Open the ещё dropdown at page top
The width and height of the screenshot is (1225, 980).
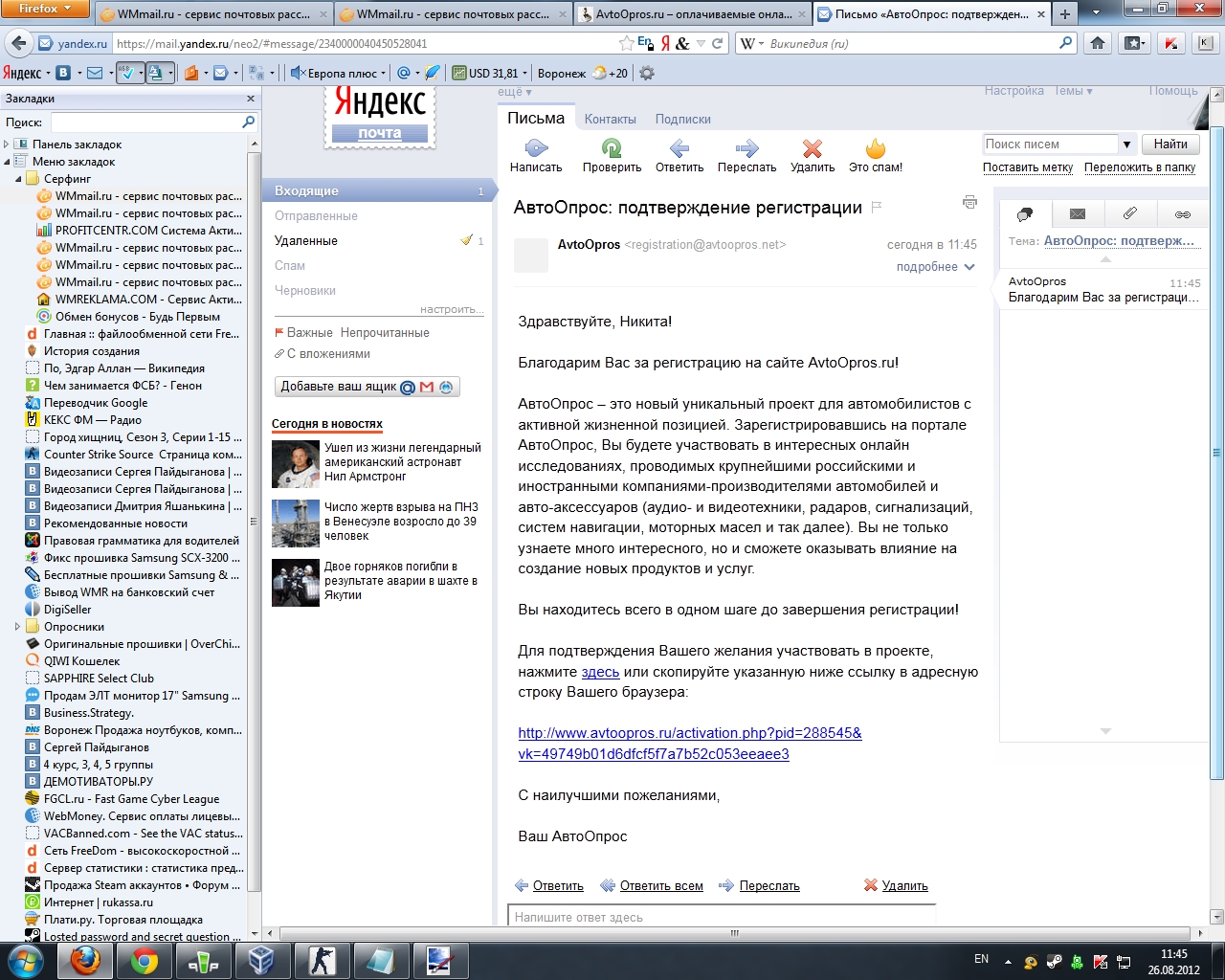point(515,92)
